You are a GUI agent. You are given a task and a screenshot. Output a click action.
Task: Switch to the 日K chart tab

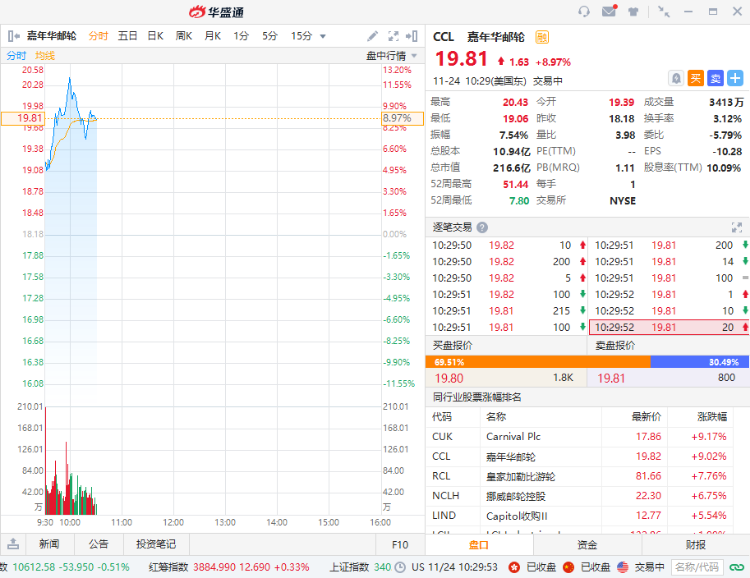[156, 36]
